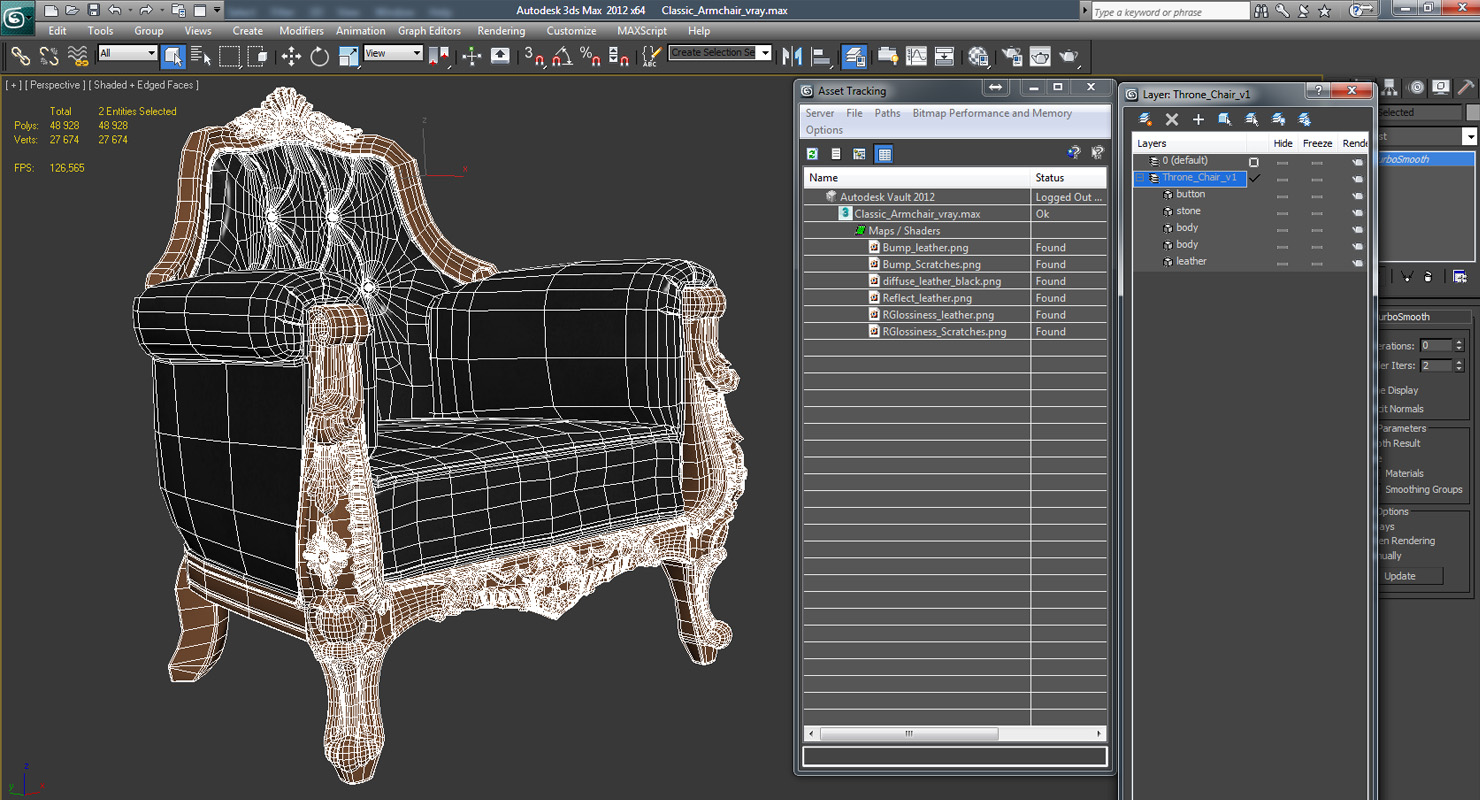
Task: Click Shaded + Edged Faces viewport label
Action: pyautogui.click(x=144, y=85)
